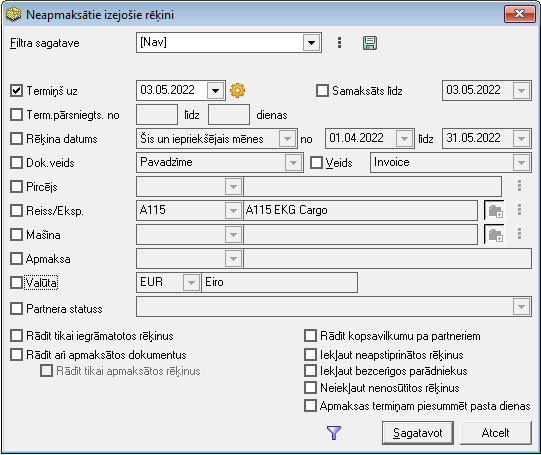The height and width of the screenshot is (455, 541).
Task: Click the Atcelt button
Action: click(495, 433)
